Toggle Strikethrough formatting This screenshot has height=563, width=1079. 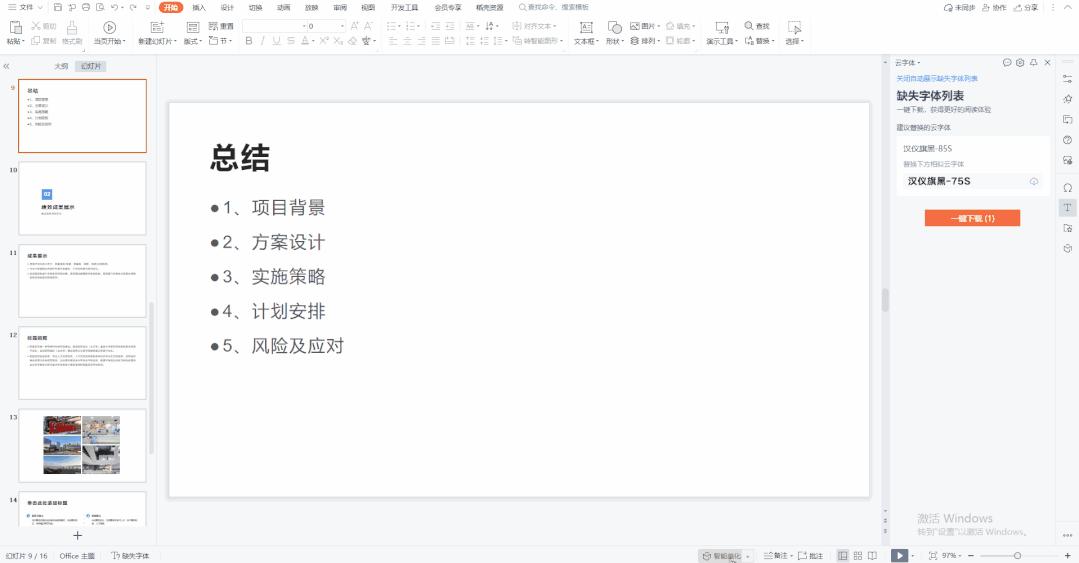[x=290, y=41]
